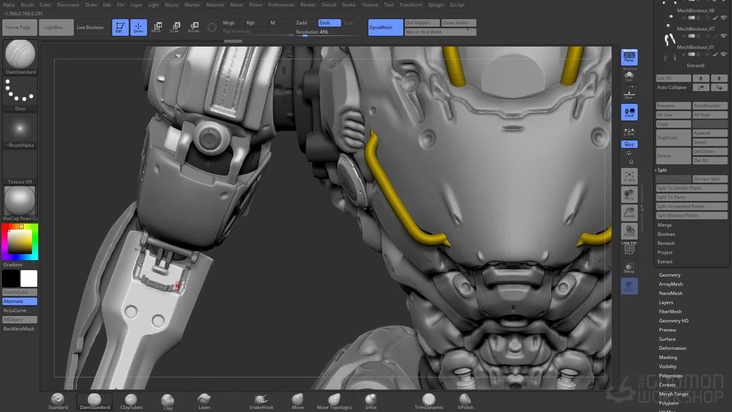Screen dimensions: 732x412
Task: Open the Brush menu
Action: pyautogui.click(x=27, y=5)
